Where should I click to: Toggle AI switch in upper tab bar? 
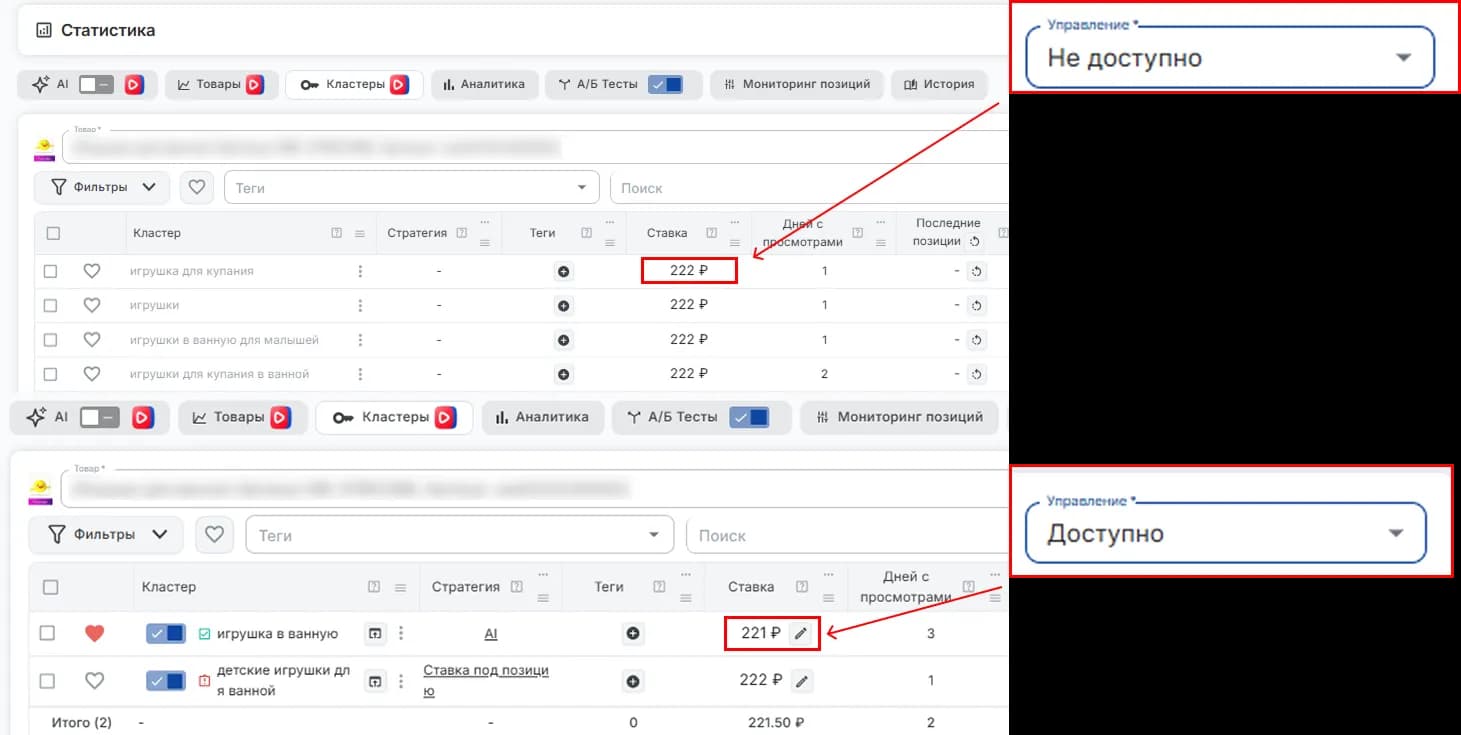coord(98,85)
